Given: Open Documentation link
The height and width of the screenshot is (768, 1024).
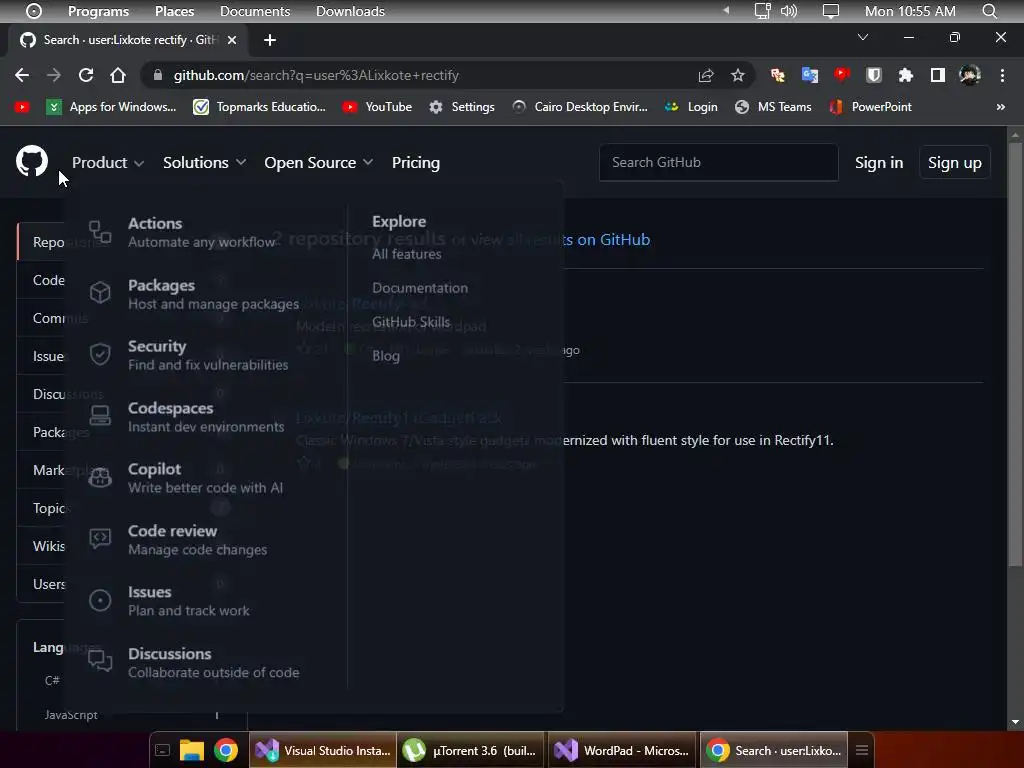Looking at the screenshot, I should click(x=420, y=288).
